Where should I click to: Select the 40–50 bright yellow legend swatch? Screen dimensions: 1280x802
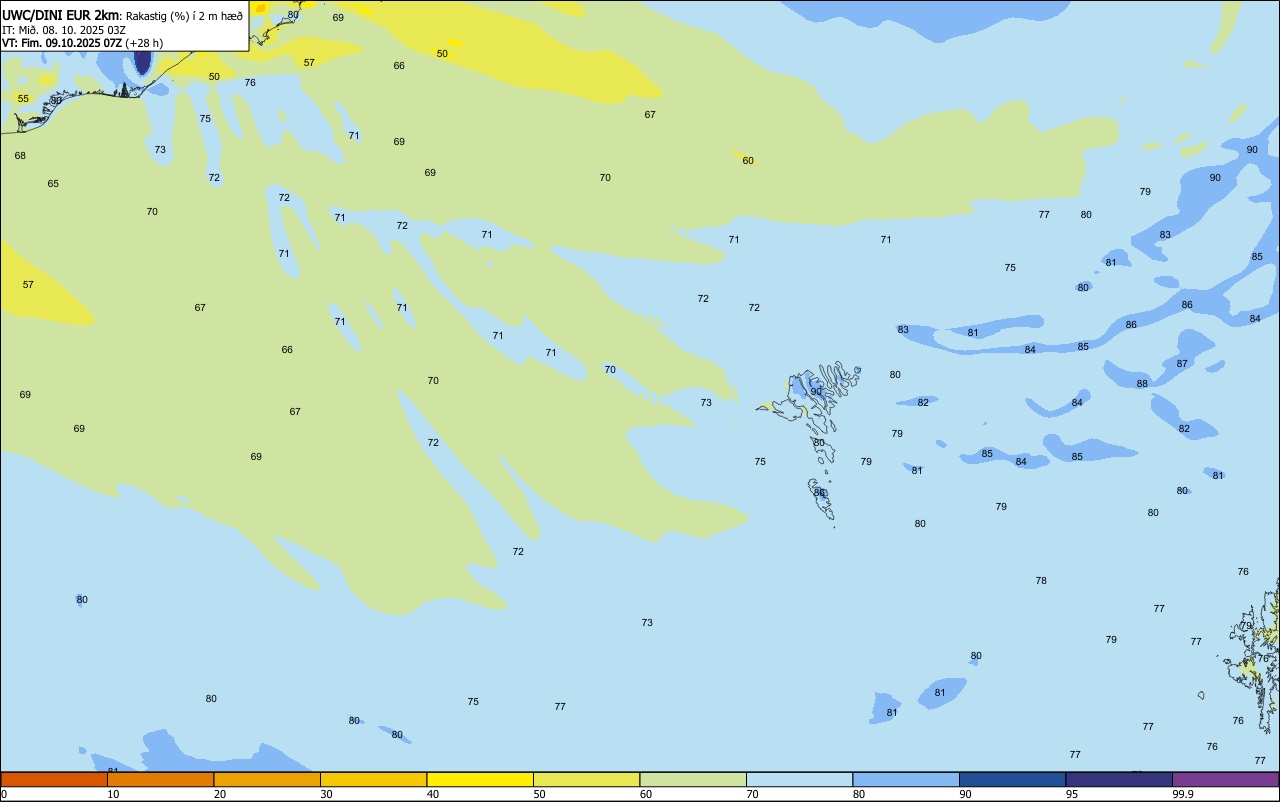coord(480,779)
